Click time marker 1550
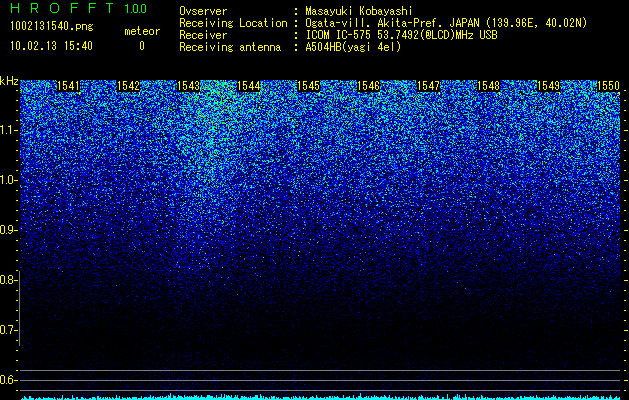The height and width of the screenshot is (400, 629). [609, 86]
